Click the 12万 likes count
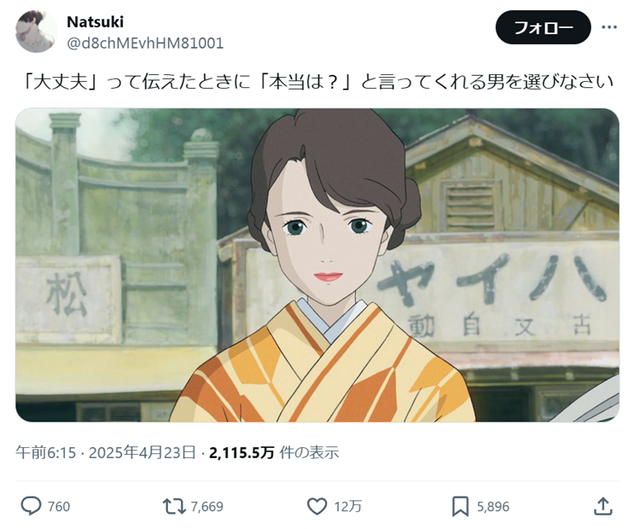640x529 pixels. 348,507
